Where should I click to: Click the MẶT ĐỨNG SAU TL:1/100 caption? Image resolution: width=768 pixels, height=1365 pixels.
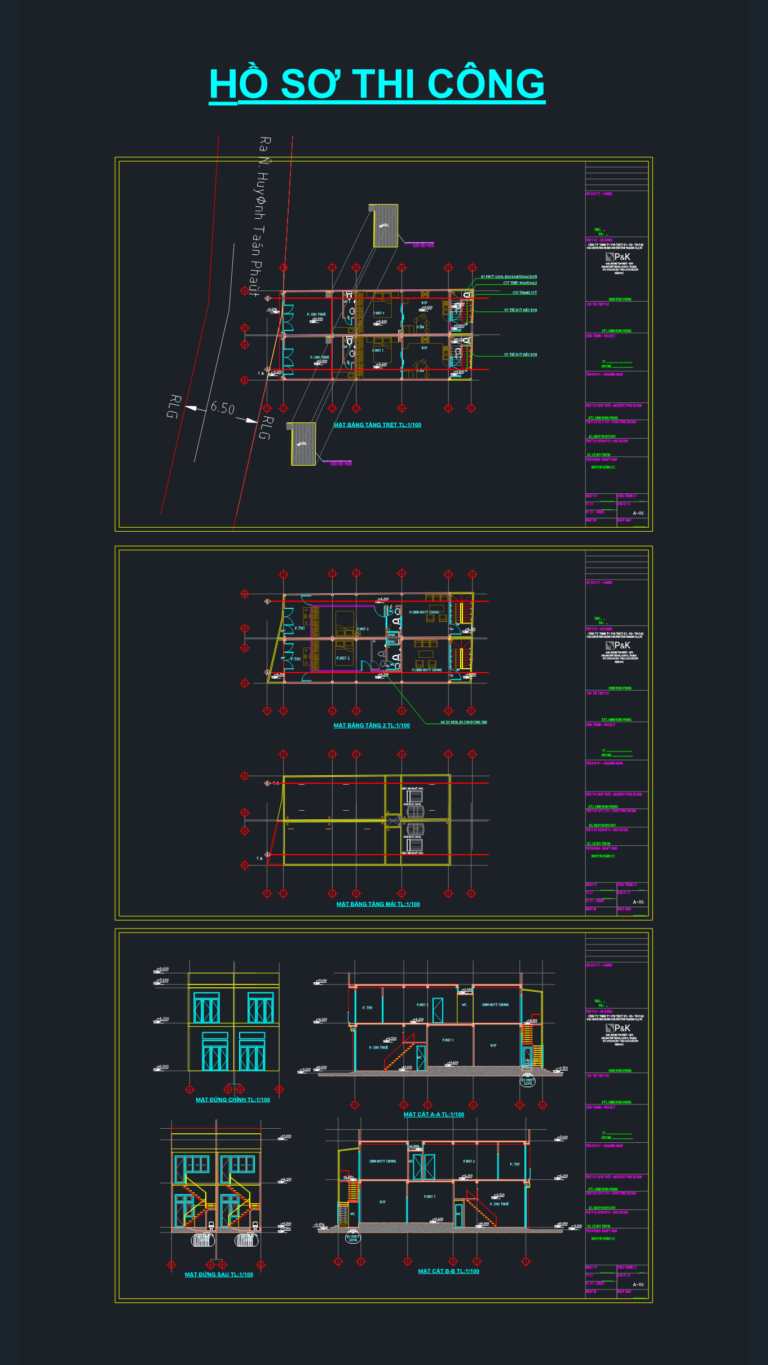(219, 1274)
